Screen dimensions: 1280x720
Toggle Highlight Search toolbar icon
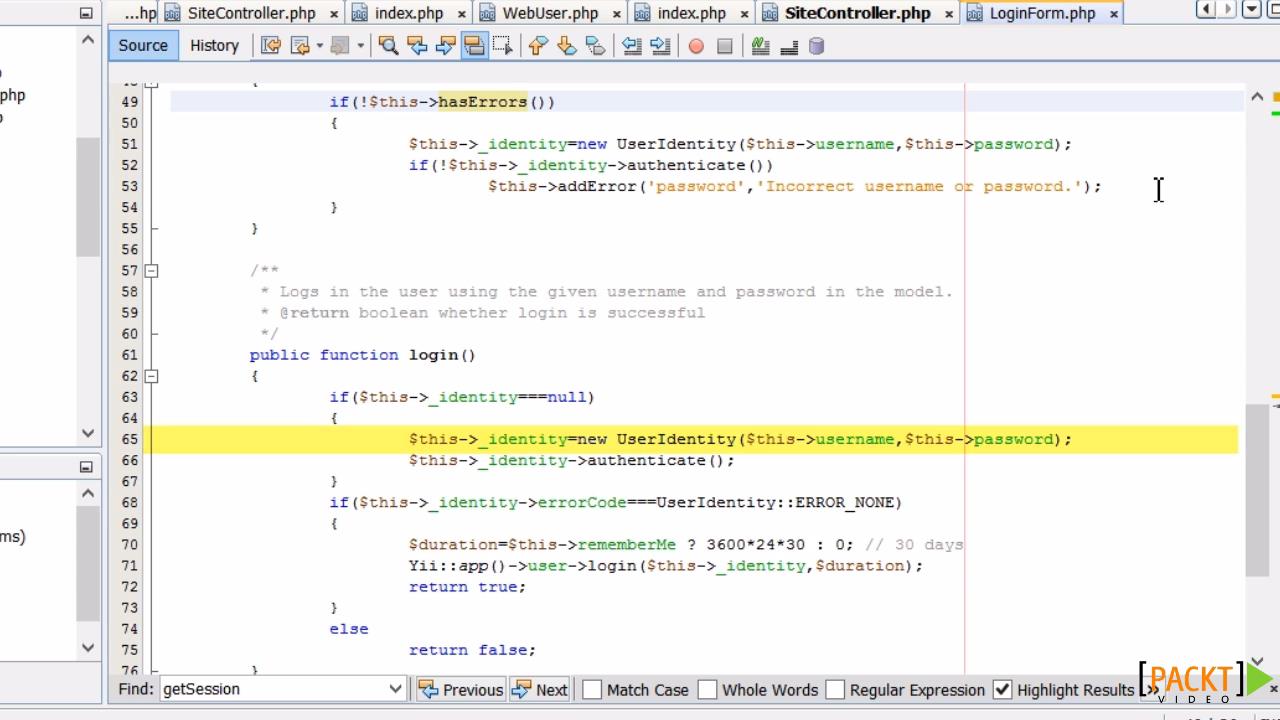coord(474,46)
